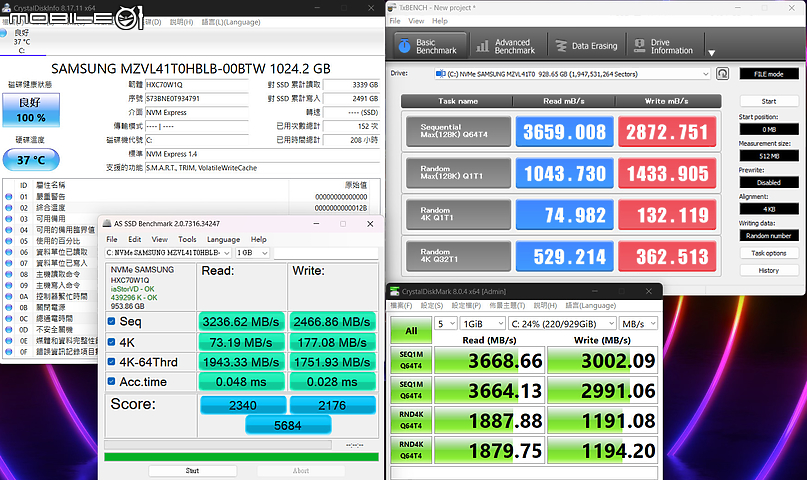Viewport: 807px width, 480px height.
Task: Open 說明(H) menu in CrystalDiskMark
Action: point(545,306)
